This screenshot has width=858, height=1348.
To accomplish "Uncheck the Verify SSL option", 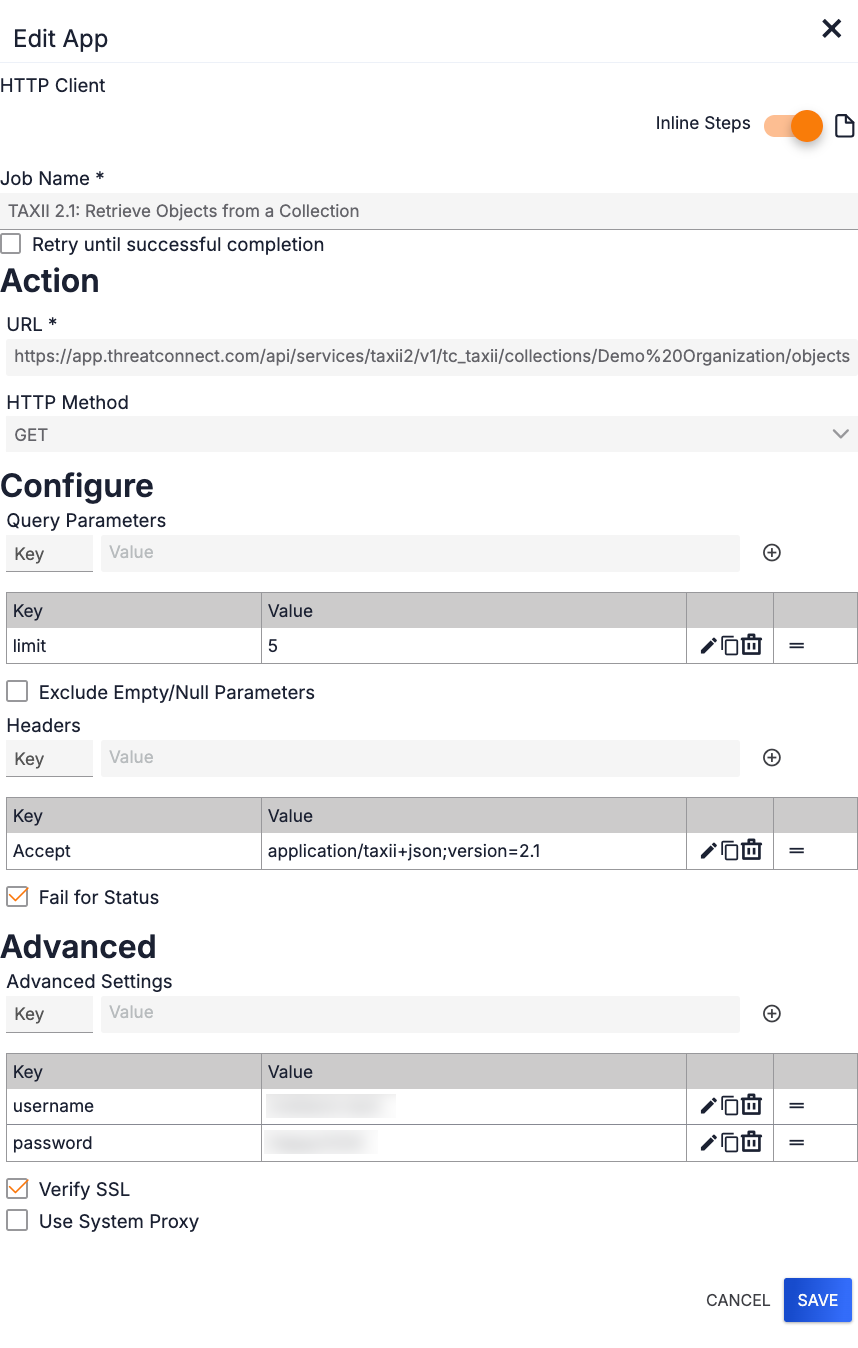I will pyautogui.click(x=16, y=1188).
